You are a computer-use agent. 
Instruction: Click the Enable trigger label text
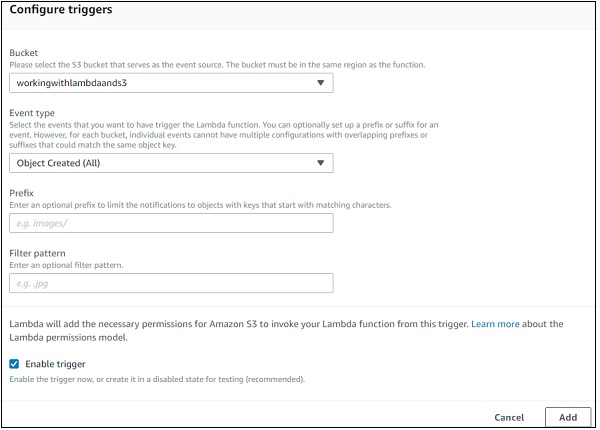[58, 364]
